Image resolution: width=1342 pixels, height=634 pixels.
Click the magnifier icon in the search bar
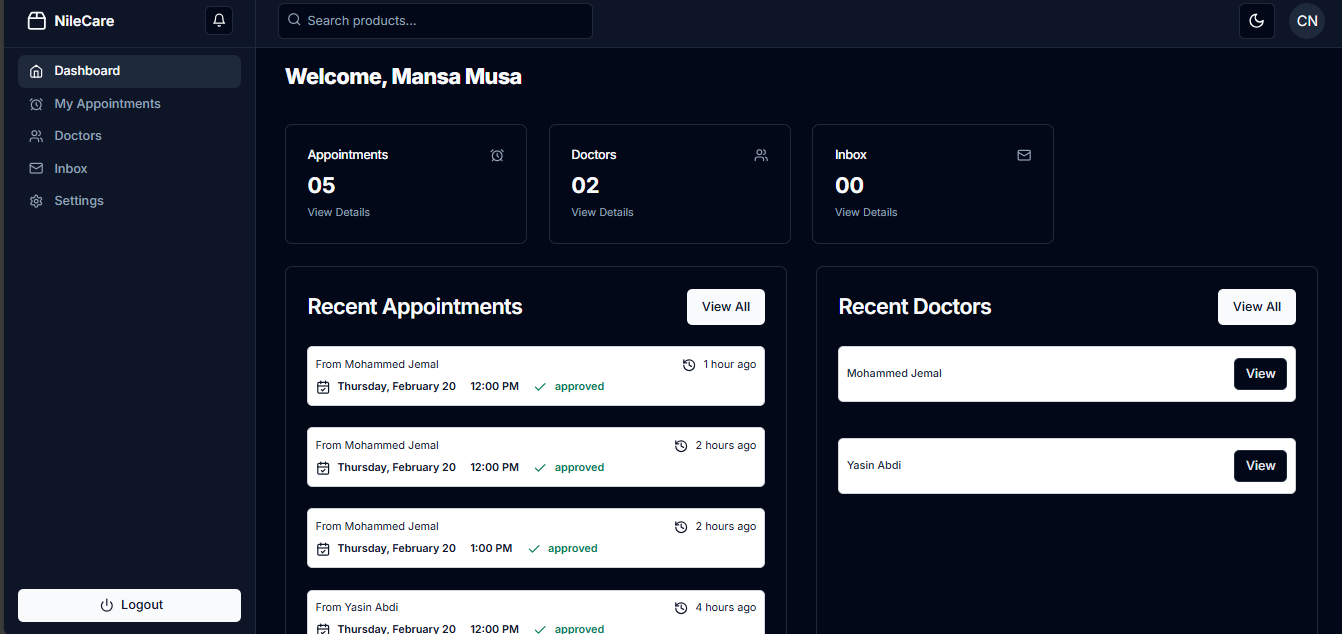pyautogui.click(x=294, y=20)
